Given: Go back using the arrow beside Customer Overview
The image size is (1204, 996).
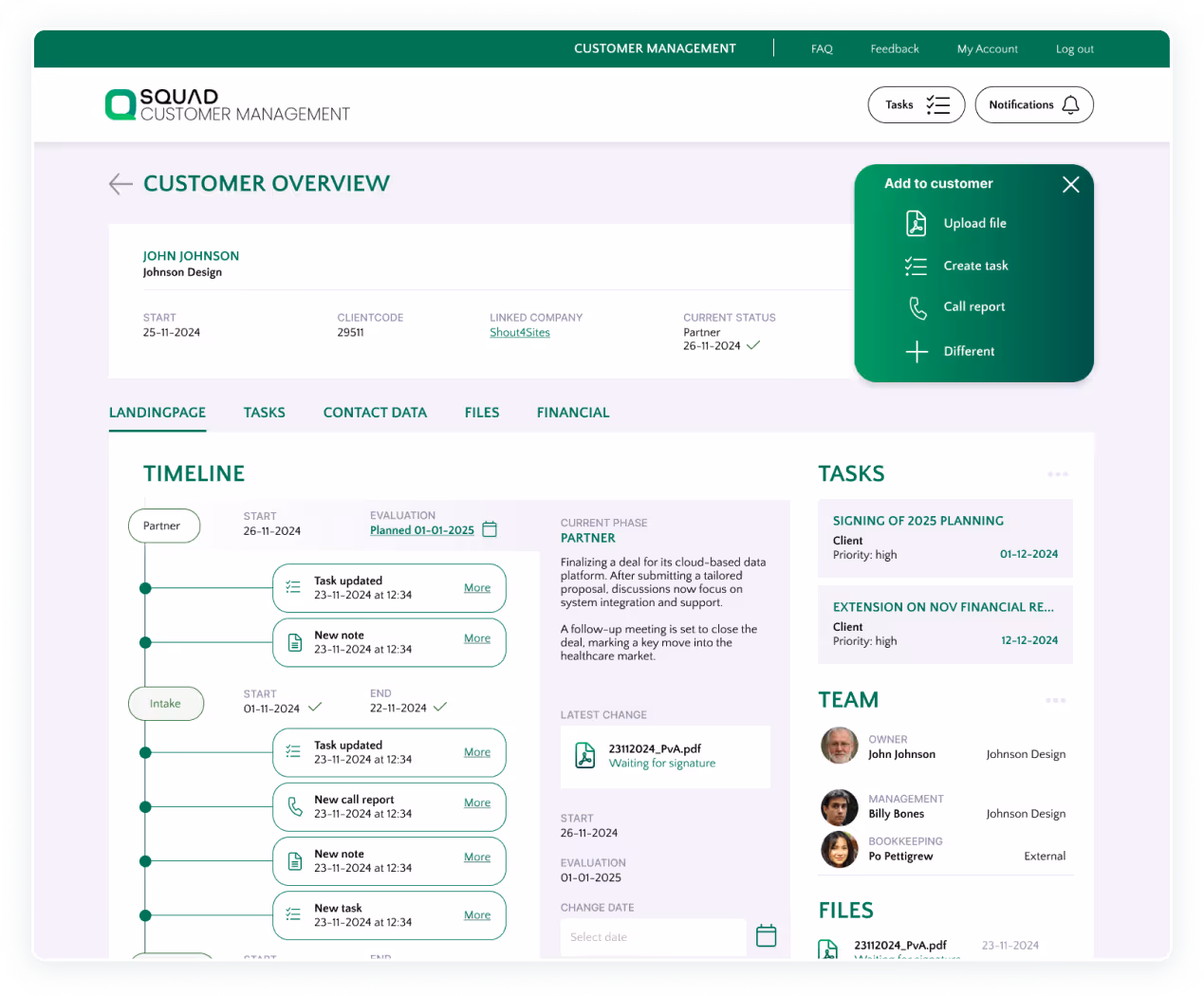Looking at the screenshot, I should [x=120, y=184].
